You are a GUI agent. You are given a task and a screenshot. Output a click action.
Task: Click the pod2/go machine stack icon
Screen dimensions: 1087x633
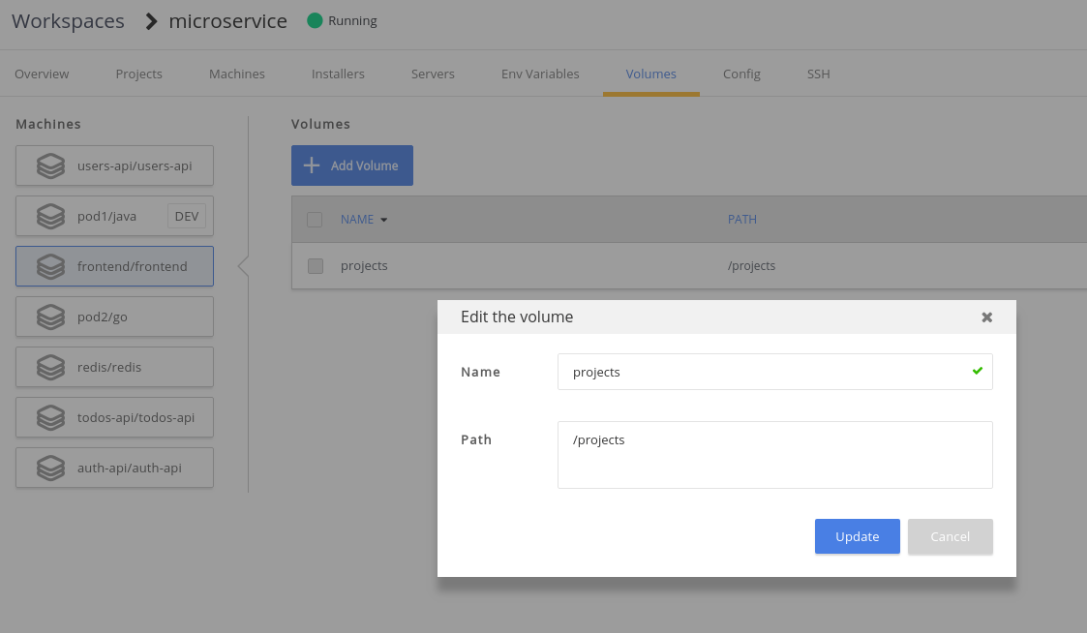click(51, 317)
